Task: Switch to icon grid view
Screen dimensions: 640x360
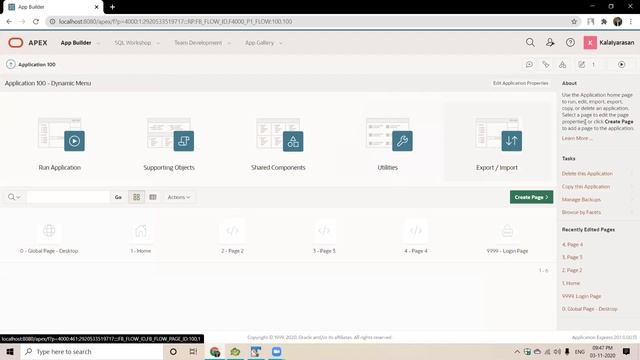Action: pos(136,197)
